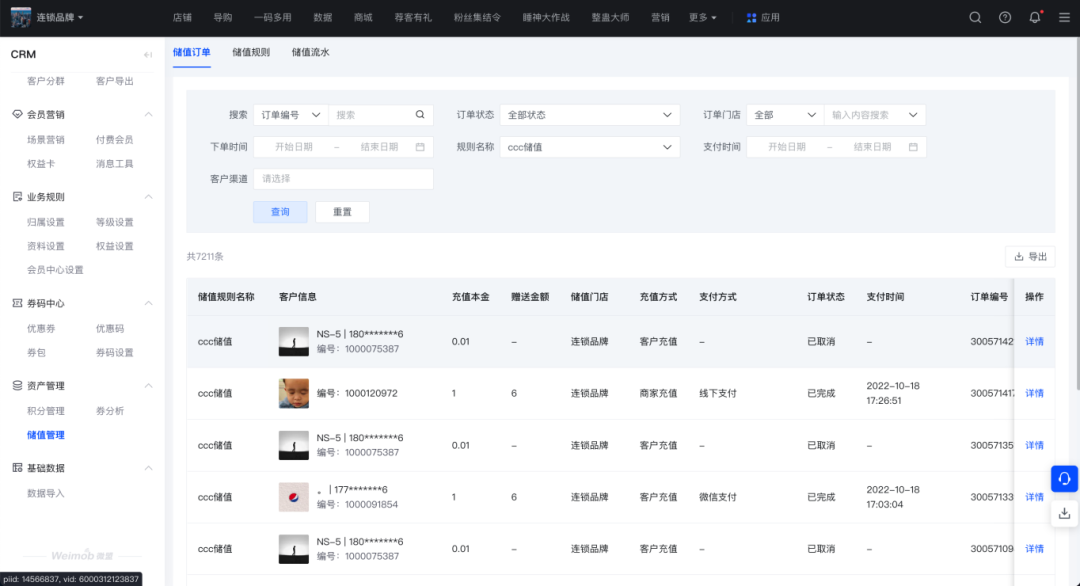Collapse the 业务规则 section chevron

(148, 197)
